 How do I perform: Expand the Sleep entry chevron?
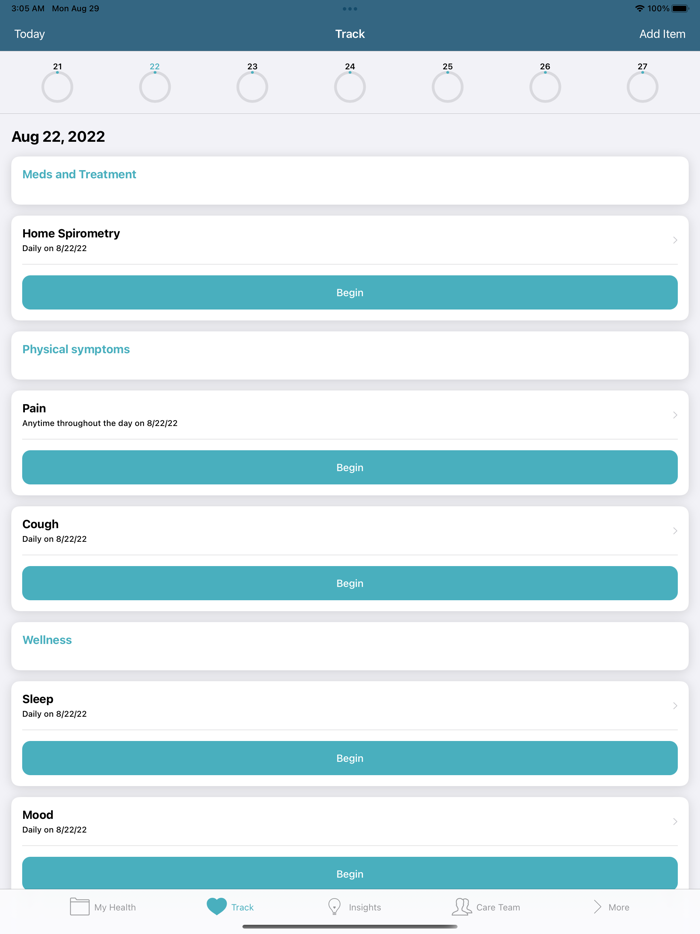[674, 705]
